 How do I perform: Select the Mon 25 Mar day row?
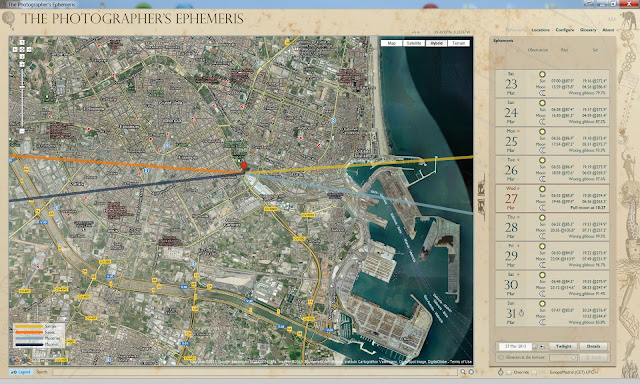pos(552,141)
